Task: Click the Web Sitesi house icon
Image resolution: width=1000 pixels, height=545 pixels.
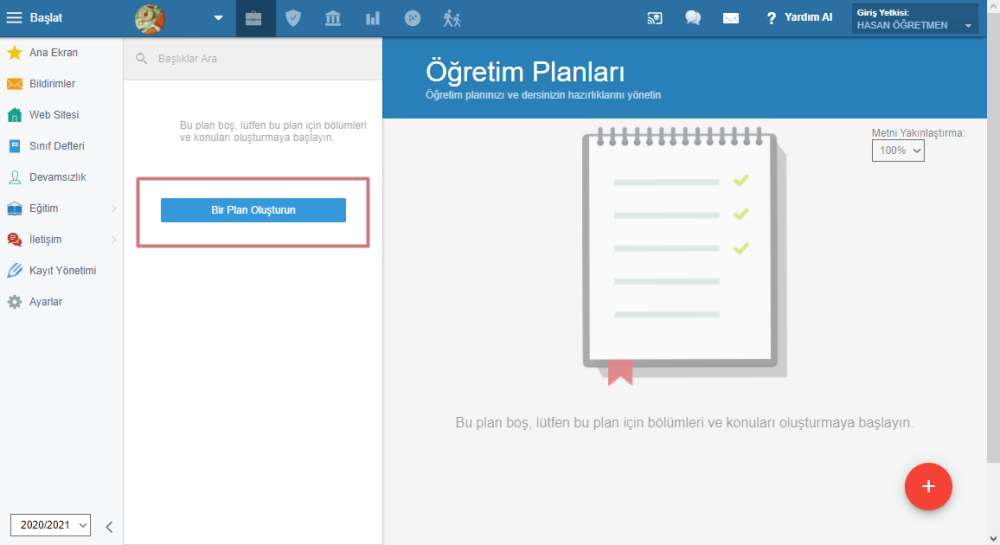Action: point(14,115)
